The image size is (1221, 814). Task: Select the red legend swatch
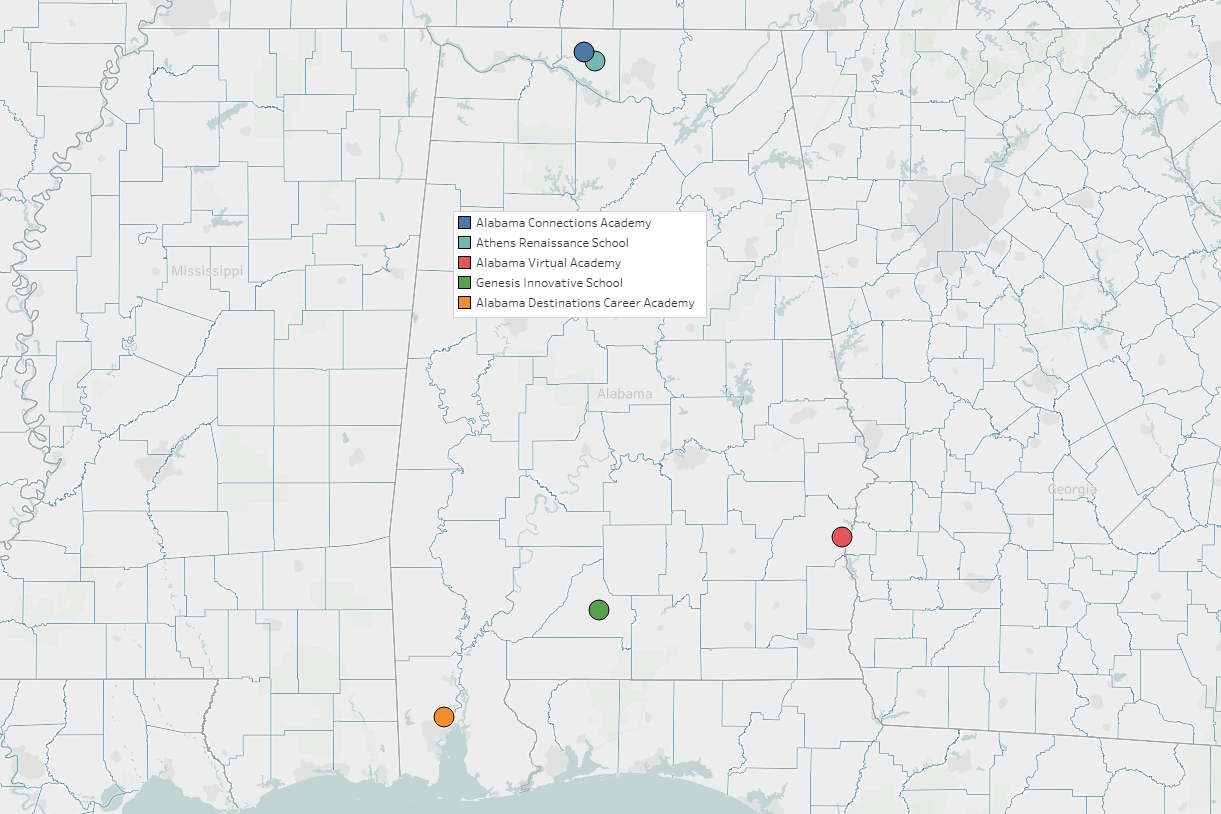click(464, 262)
